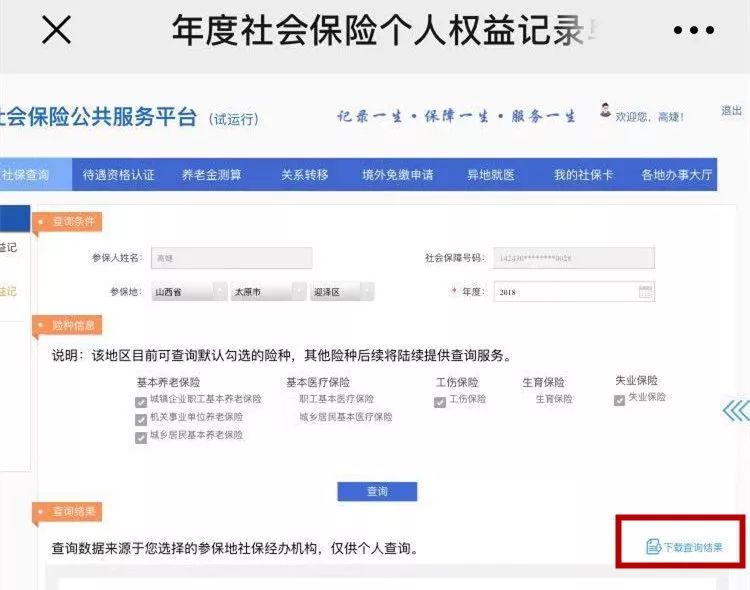Open the 关系转移 tab
This screenshot has width=750, height=590.
coord(304,175)
